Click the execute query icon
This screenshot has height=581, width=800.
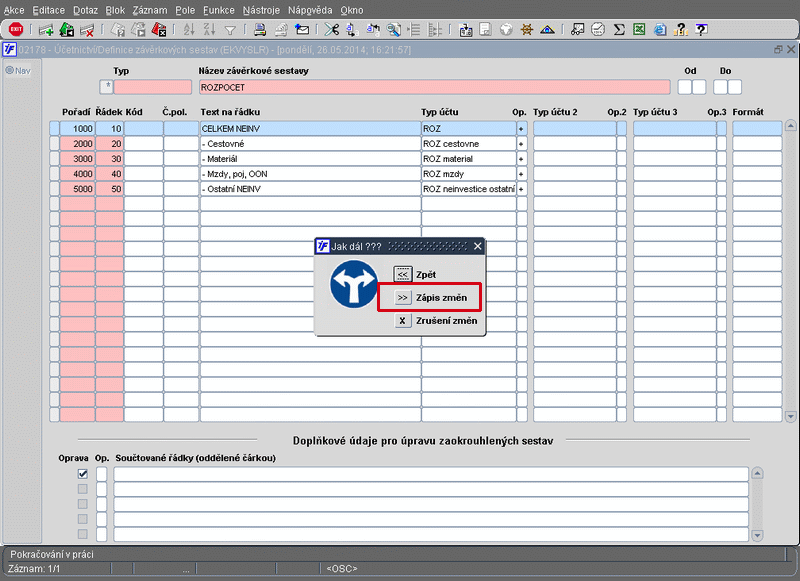pyautogui.click(x=138, y=30)
